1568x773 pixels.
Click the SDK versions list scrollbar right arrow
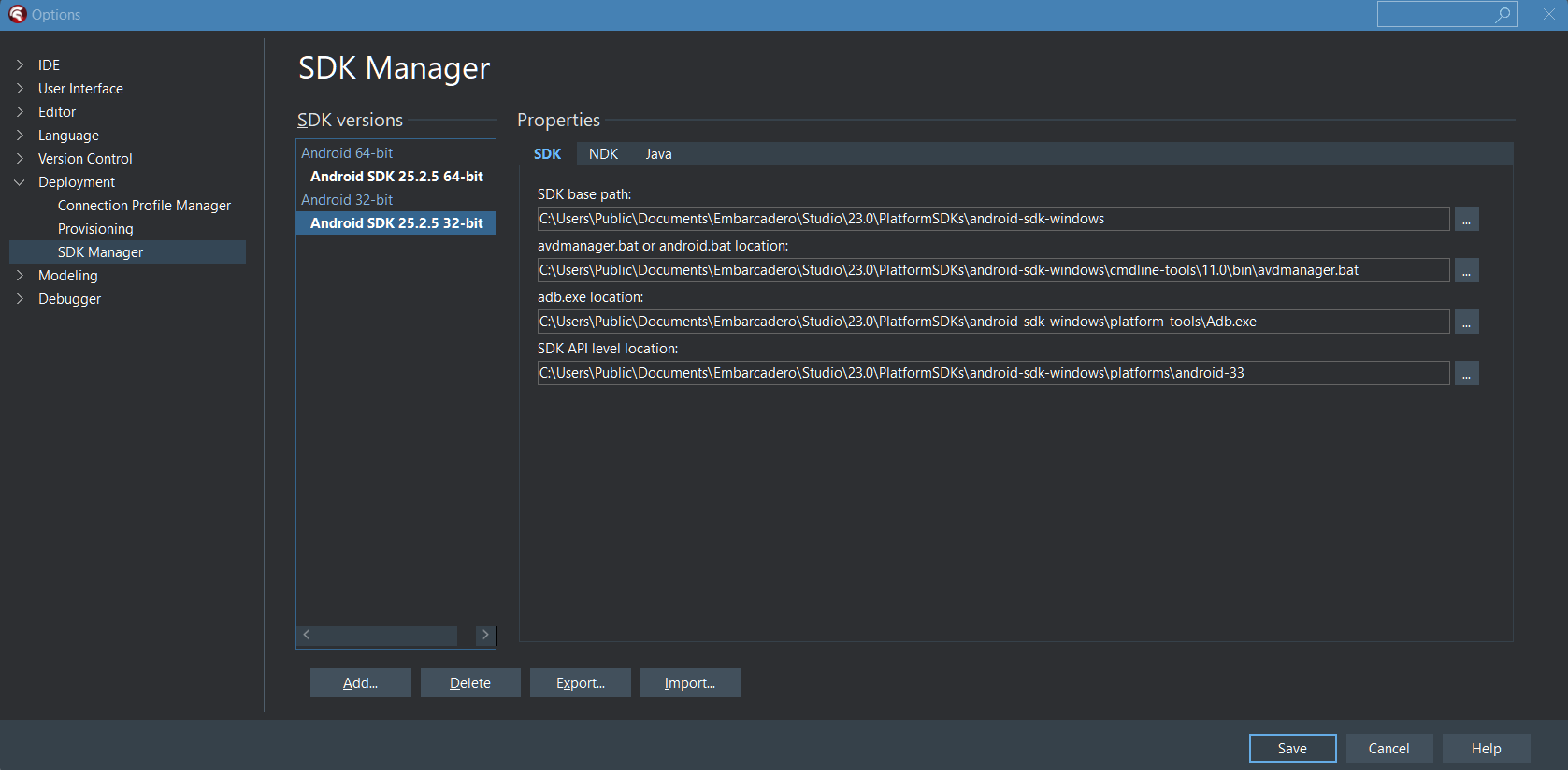[484, 635]
